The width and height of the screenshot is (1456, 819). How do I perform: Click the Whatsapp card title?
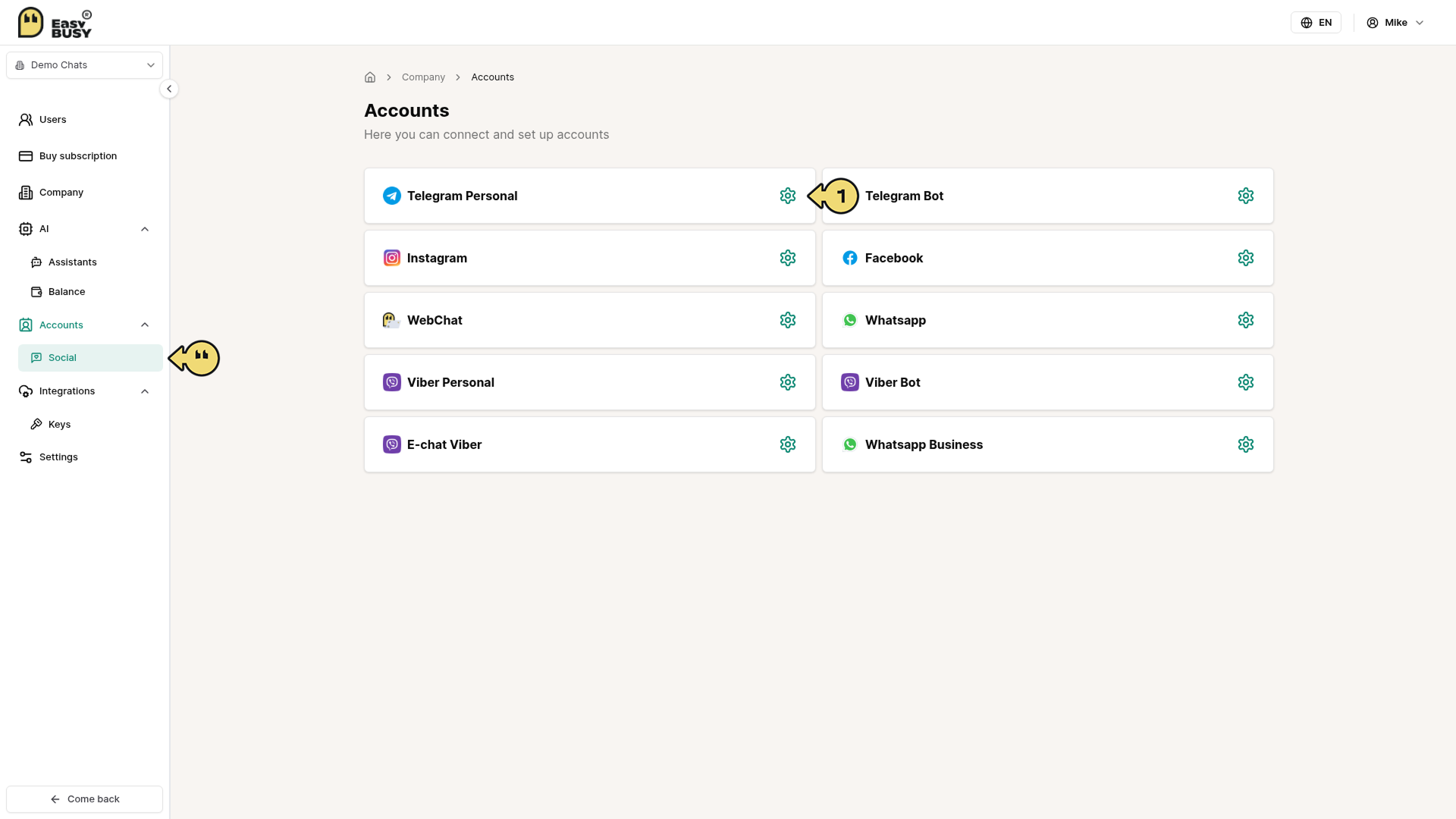click(x=896, y=320)
